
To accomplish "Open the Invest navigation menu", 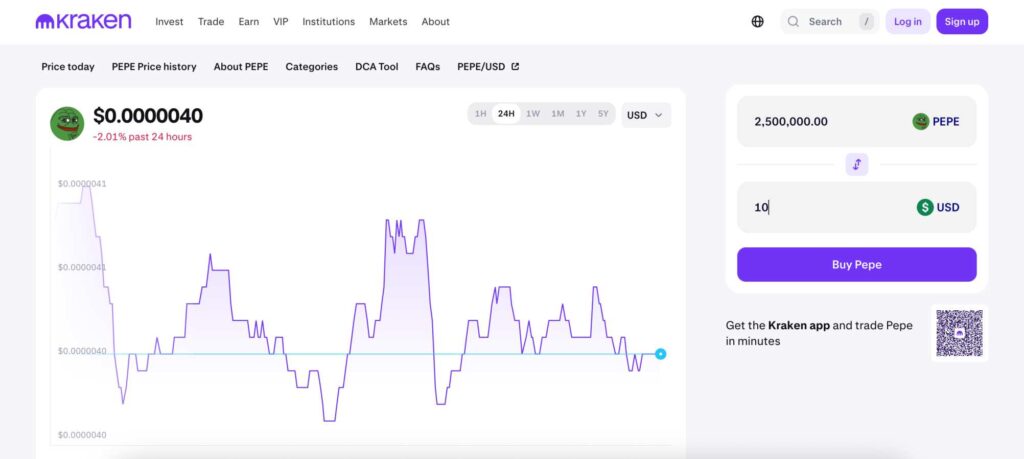I will pyautogui.click(x=169, y=22).
